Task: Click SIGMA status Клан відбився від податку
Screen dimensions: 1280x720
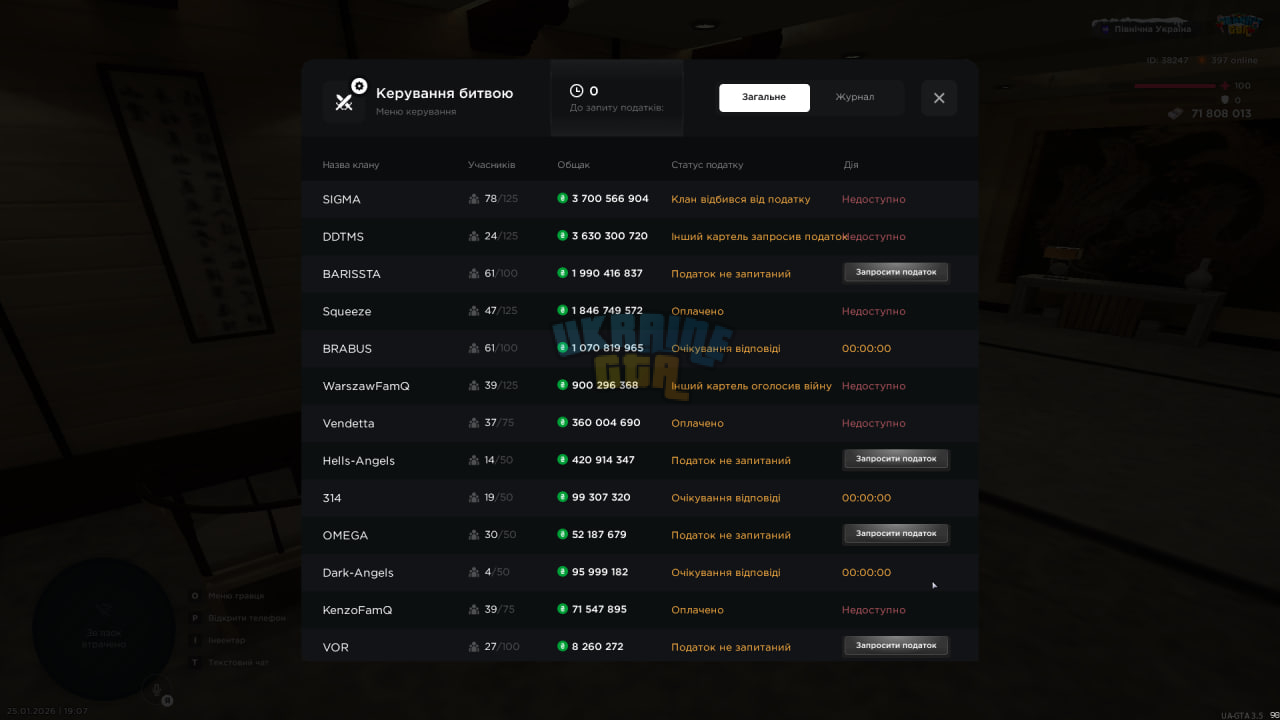Action: click(741, 199)
